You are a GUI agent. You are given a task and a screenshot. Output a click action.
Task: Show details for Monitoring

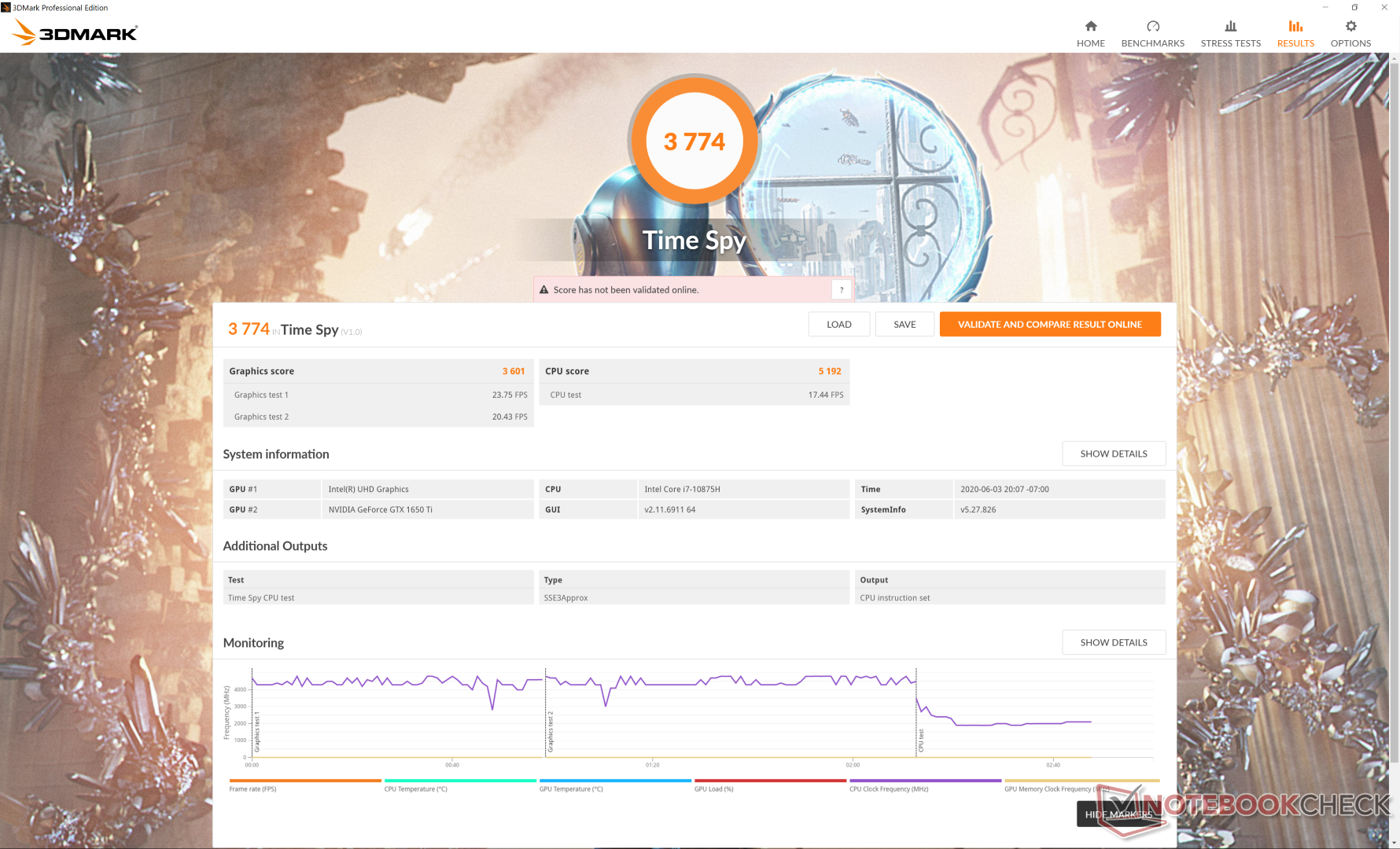point(1114,642)
